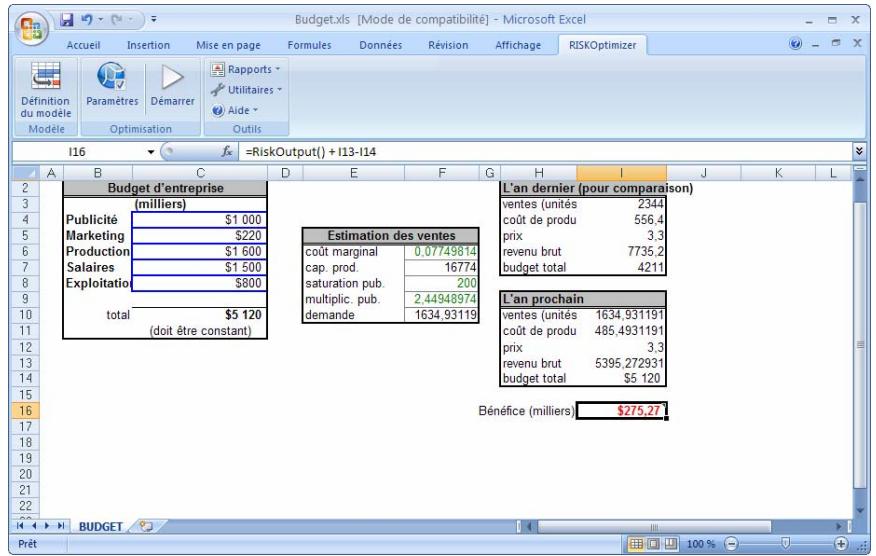Select column C header

pyautogui.click(x=200, y=173)
